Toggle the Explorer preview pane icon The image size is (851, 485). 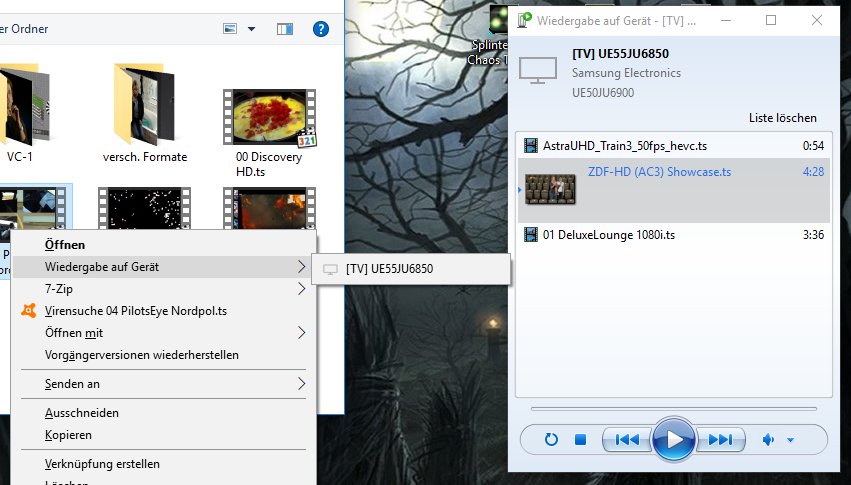pyautogui.click(x=285, y=29)
